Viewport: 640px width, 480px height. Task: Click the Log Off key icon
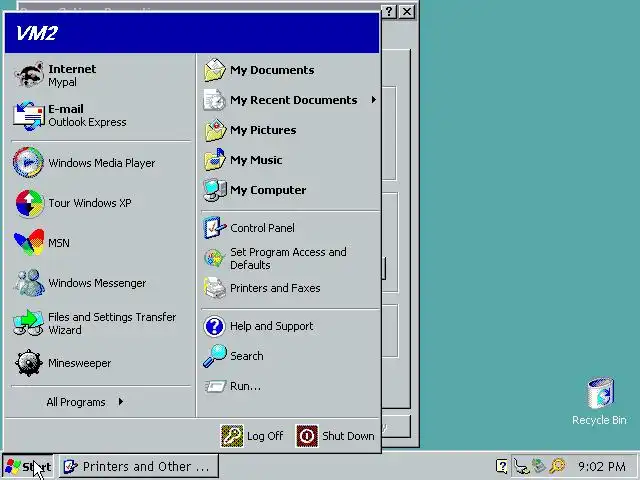click(x=232, y=436)
